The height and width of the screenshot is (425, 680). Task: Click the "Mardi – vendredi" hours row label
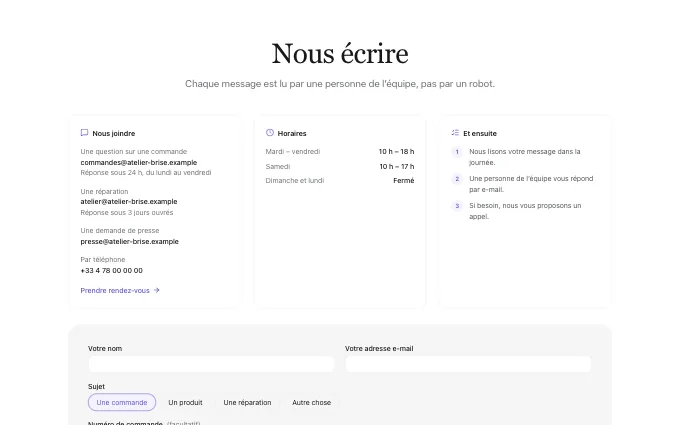point(293,152)
